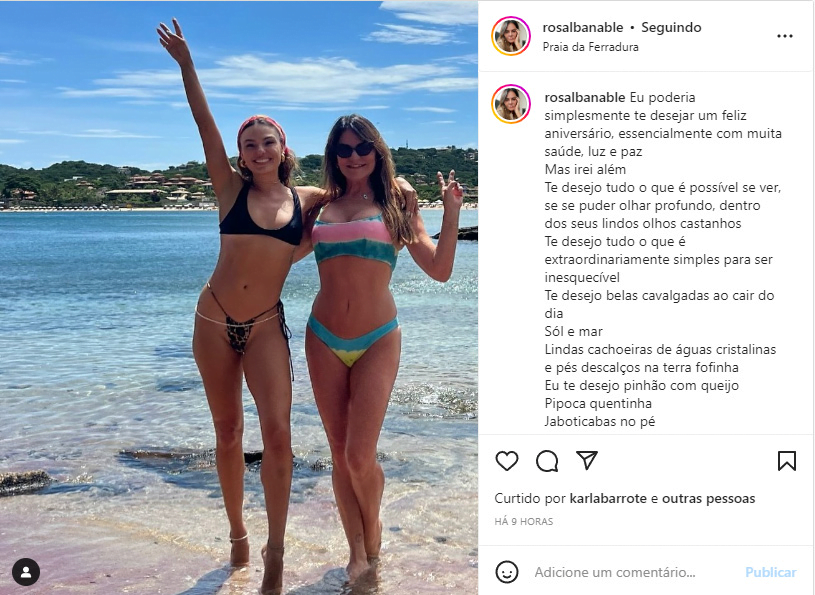Open the rosalbanable username in the caption

(x=585, y=98)
